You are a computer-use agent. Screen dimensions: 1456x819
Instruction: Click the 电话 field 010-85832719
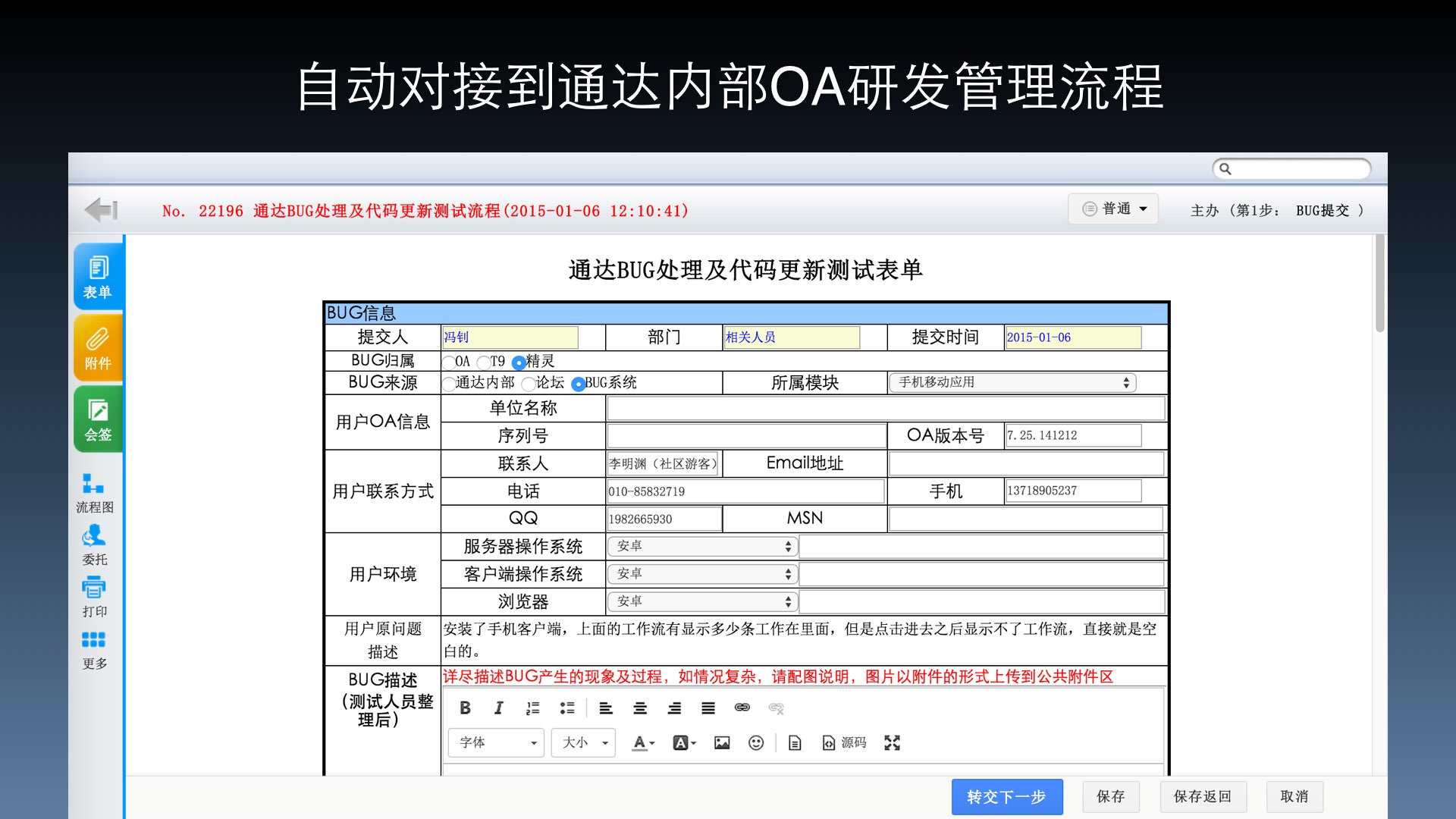point(745,491)
